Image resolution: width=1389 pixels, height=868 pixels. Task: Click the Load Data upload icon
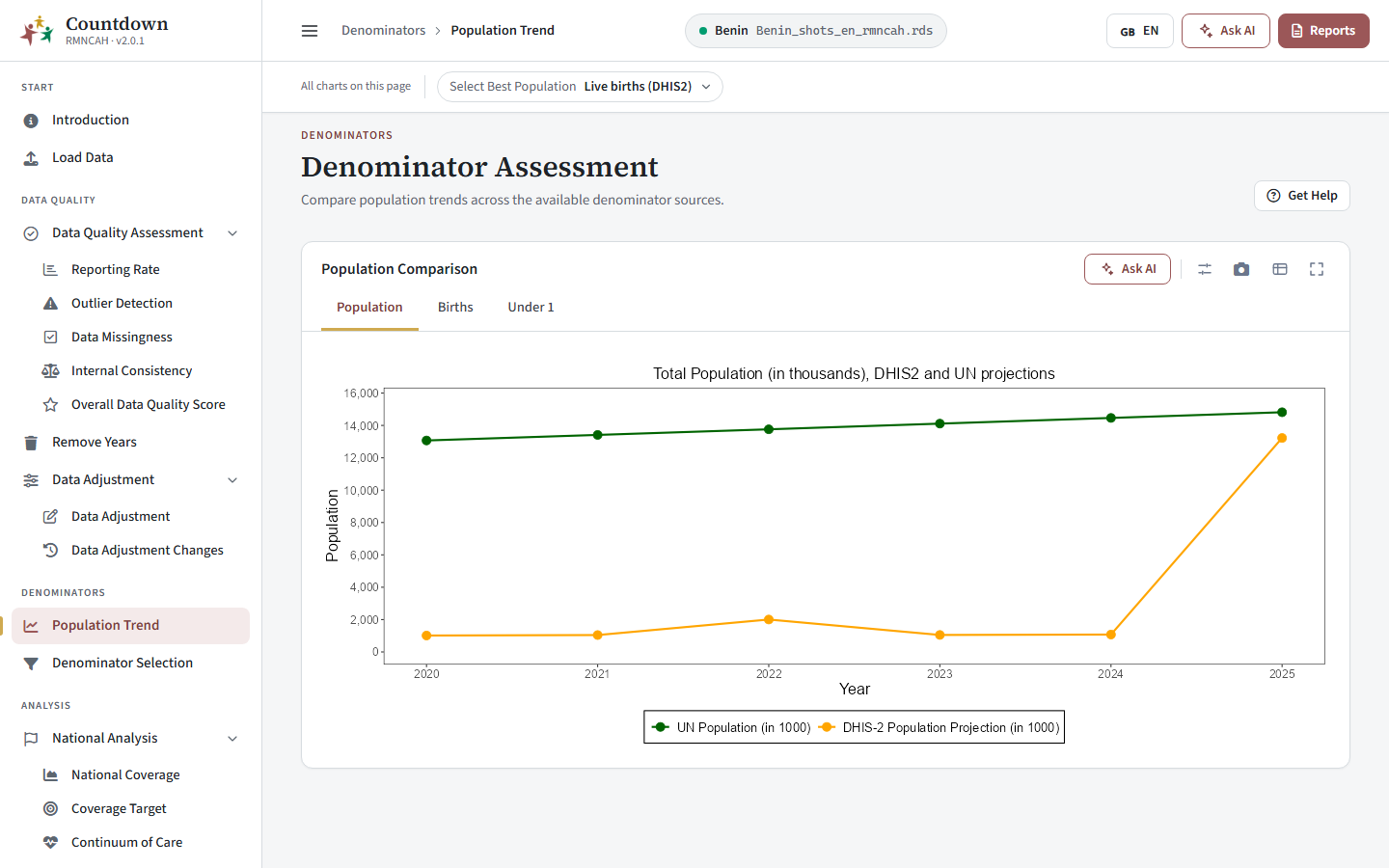(31, 158)
